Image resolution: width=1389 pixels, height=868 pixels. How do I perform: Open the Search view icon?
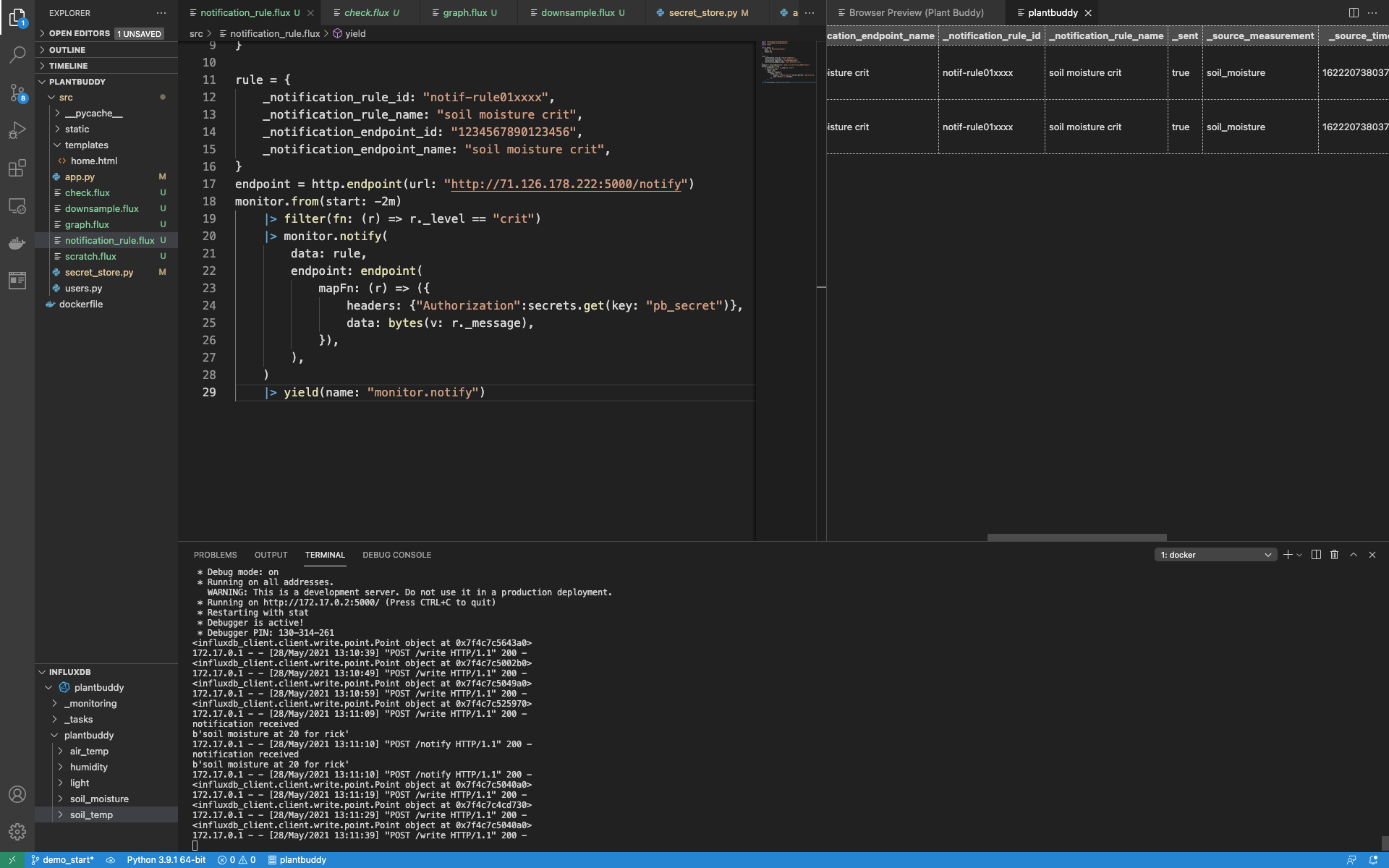[x=17, y=55]
